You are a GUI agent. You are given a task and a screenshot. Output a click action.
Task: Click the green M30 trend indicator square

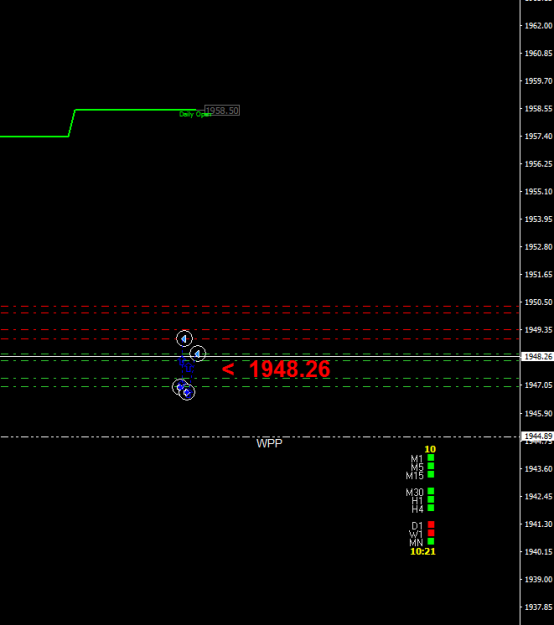(x=431, y=491)
